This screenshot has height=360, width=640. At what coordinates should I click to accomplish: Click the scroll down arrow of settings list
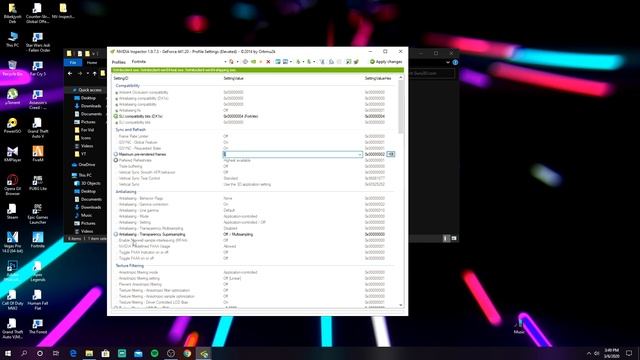click(400, 305)
